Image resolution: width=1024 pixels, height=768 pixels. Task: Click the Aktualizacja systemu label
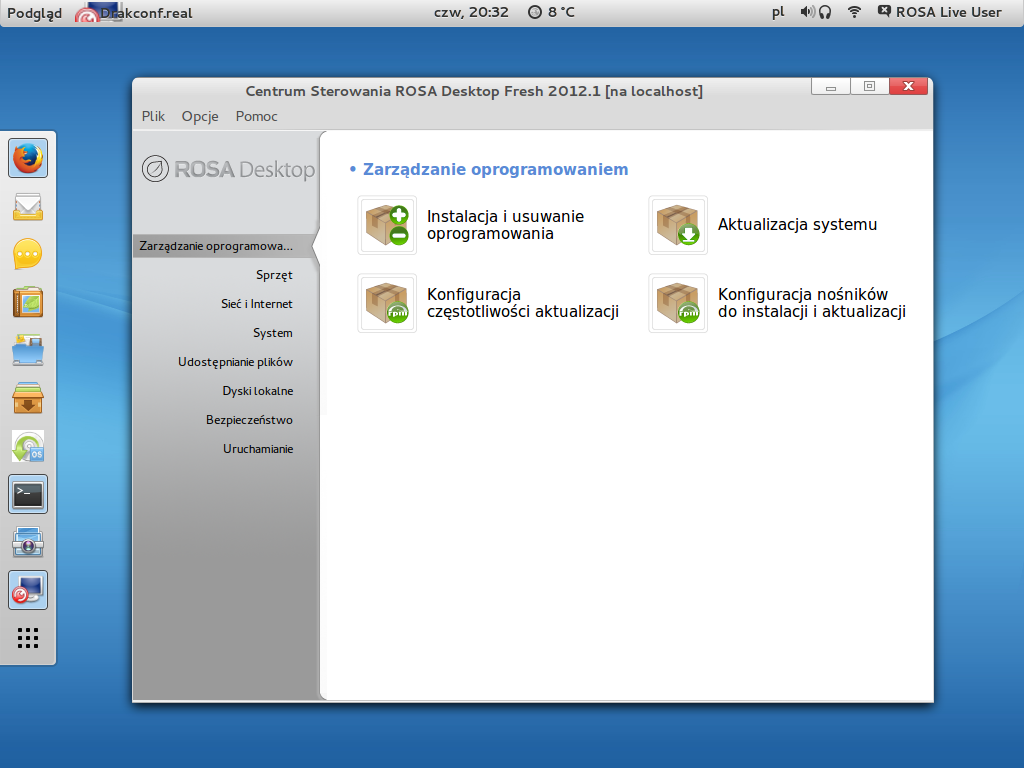[797, 225]
